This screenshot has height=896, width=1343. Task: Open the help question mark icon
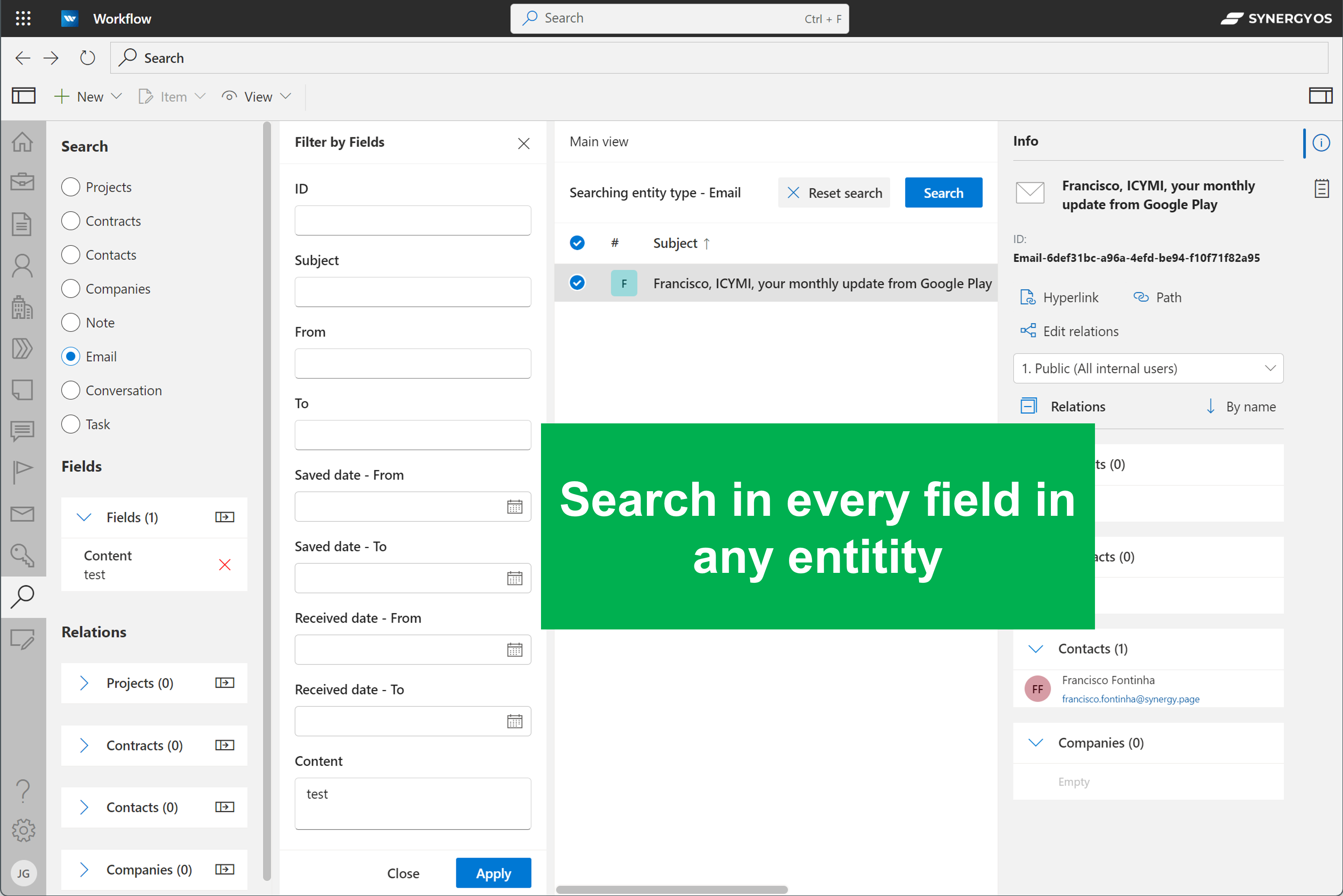point(23,790)
